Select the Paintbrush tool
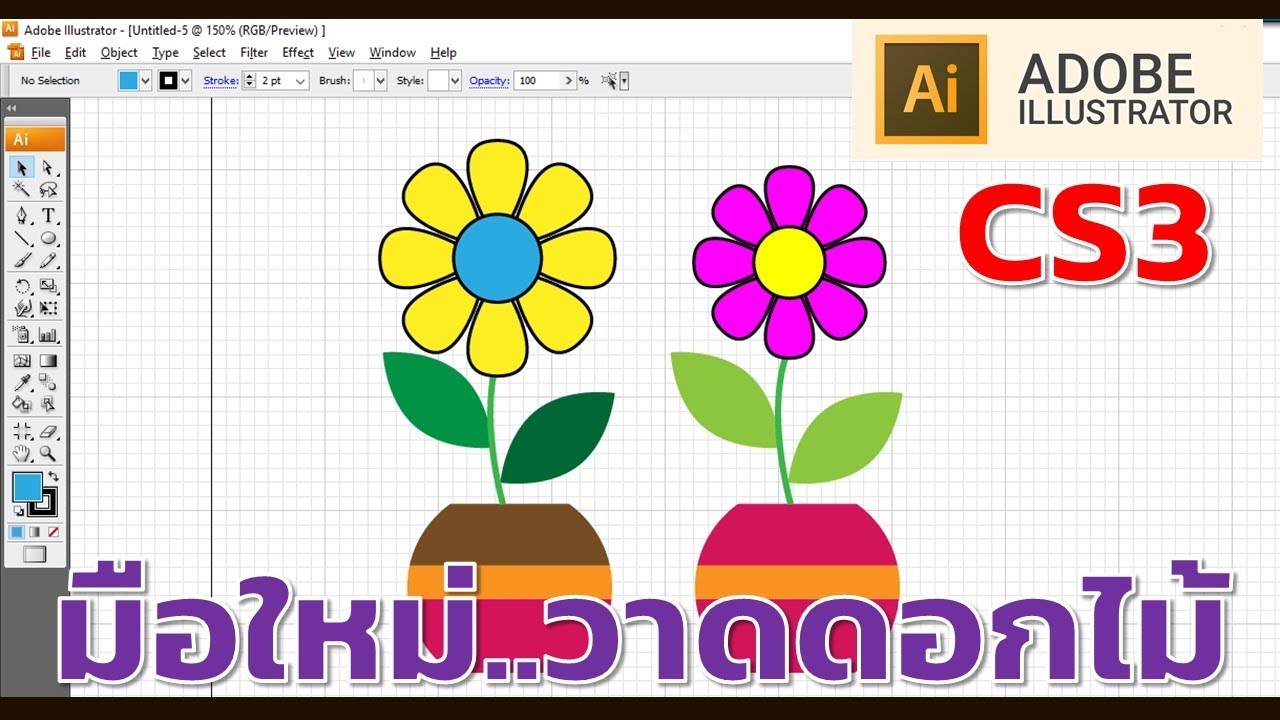Image resolution: width=1280 pixels, height=720 pixels. [22, 261]
